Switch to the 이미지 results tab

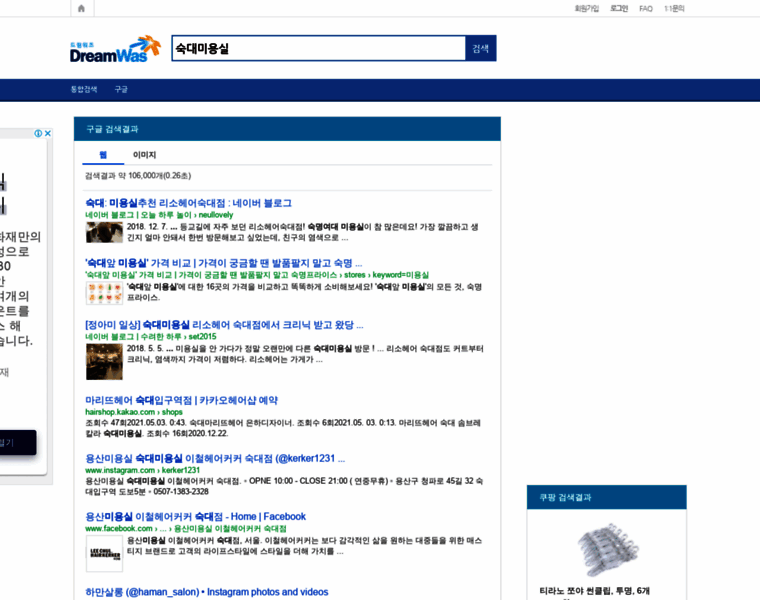coord(144,155)
